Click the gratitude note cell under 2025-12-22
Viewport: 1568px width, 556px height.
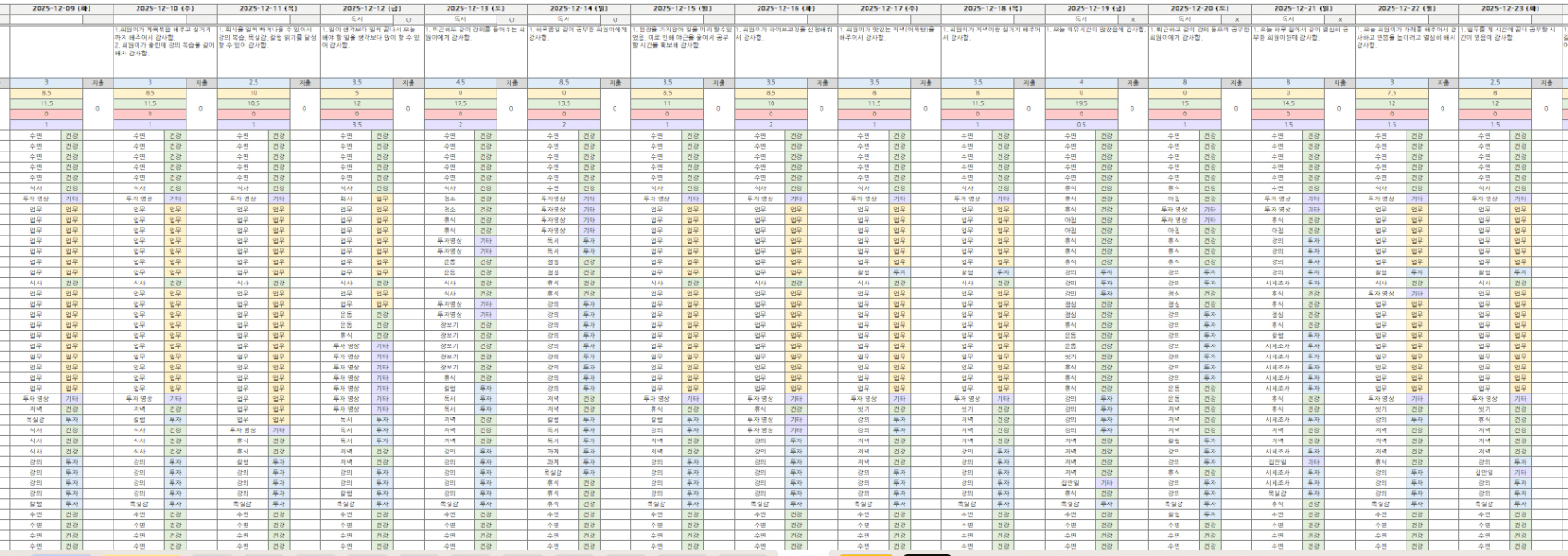click(x=1406, y=51)
